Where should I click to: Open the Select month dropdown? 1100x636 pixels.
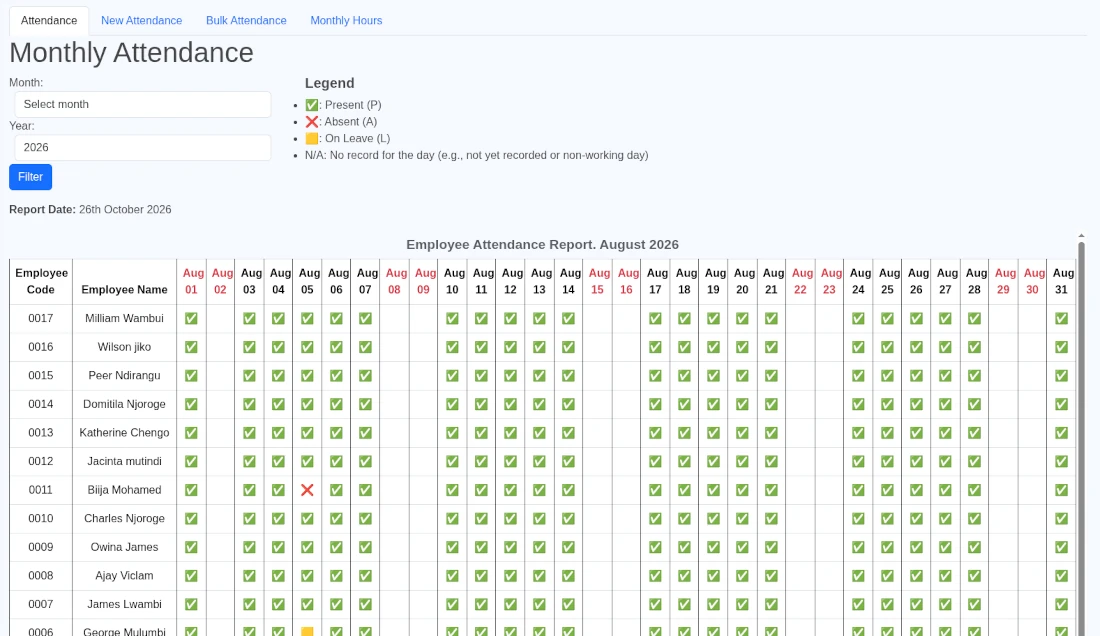click(142, 104)
